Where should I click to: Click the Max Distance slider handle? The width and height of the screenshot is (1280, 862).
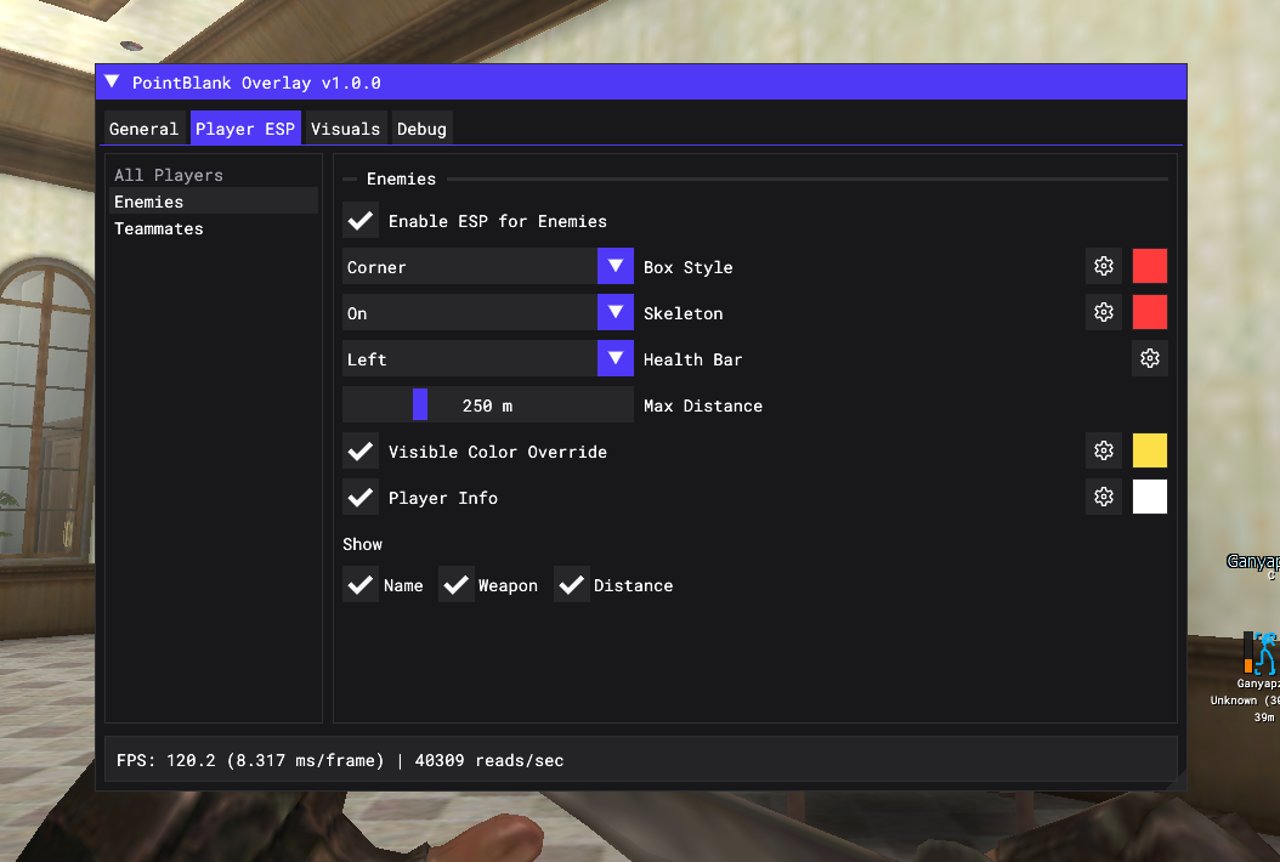[x=420, y=404]
